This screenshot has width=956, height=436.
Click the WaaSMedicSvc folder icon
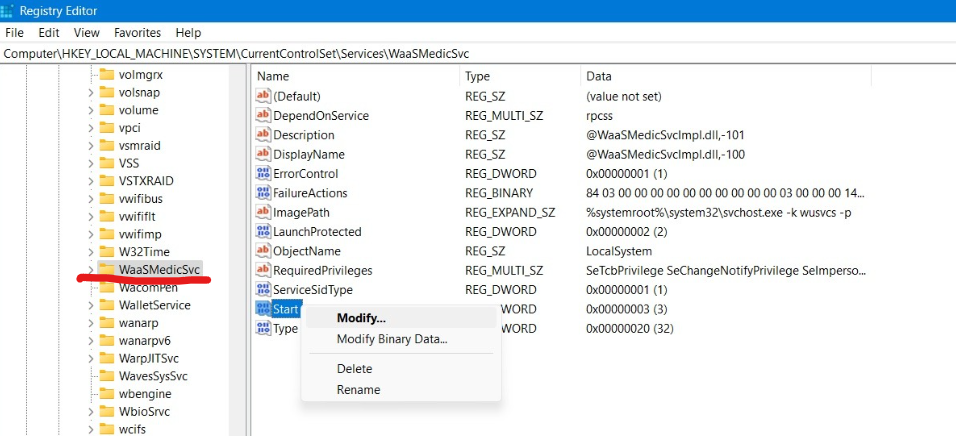tap(107, 269)
